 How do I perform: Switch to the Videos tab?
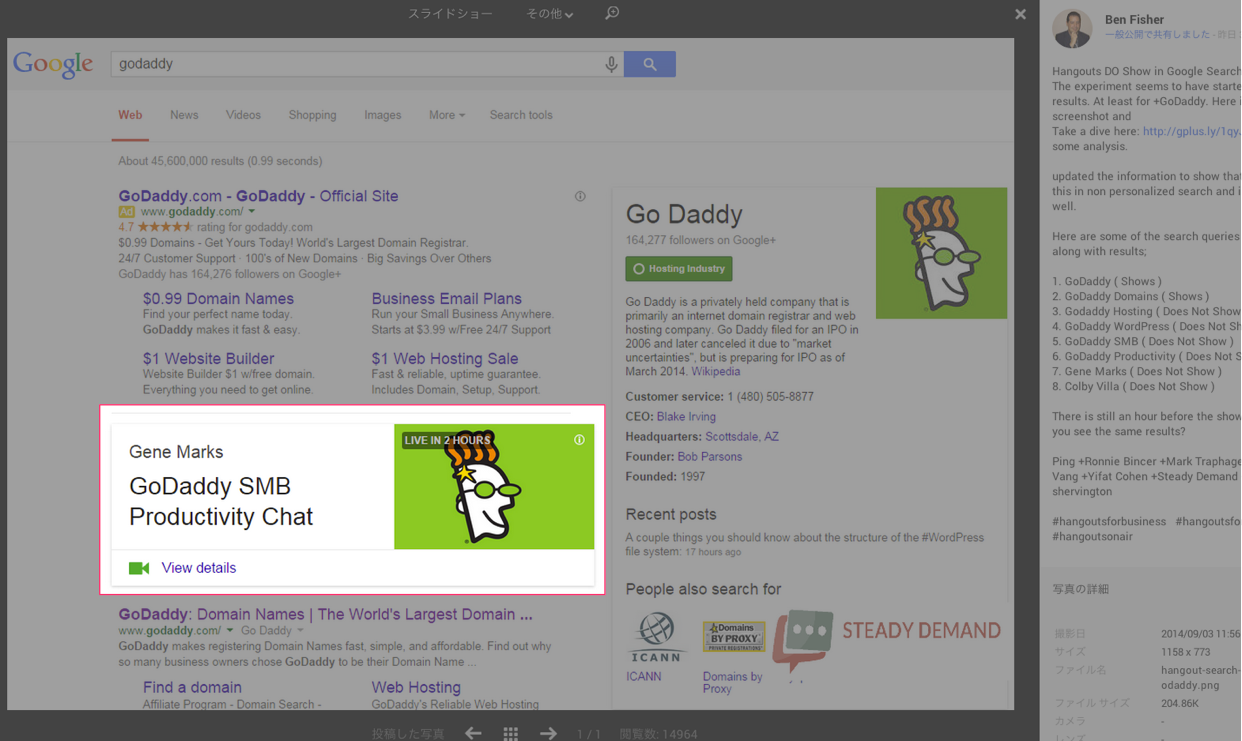[243, 115]
